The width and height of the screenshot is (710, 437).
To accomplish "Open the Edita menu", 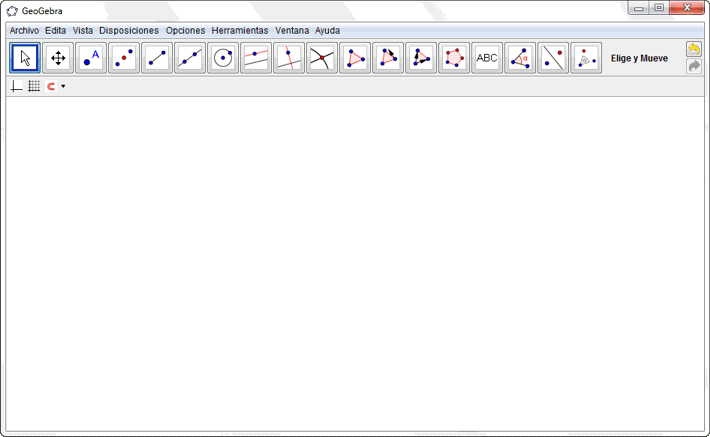I will click(x=56, y=31).
